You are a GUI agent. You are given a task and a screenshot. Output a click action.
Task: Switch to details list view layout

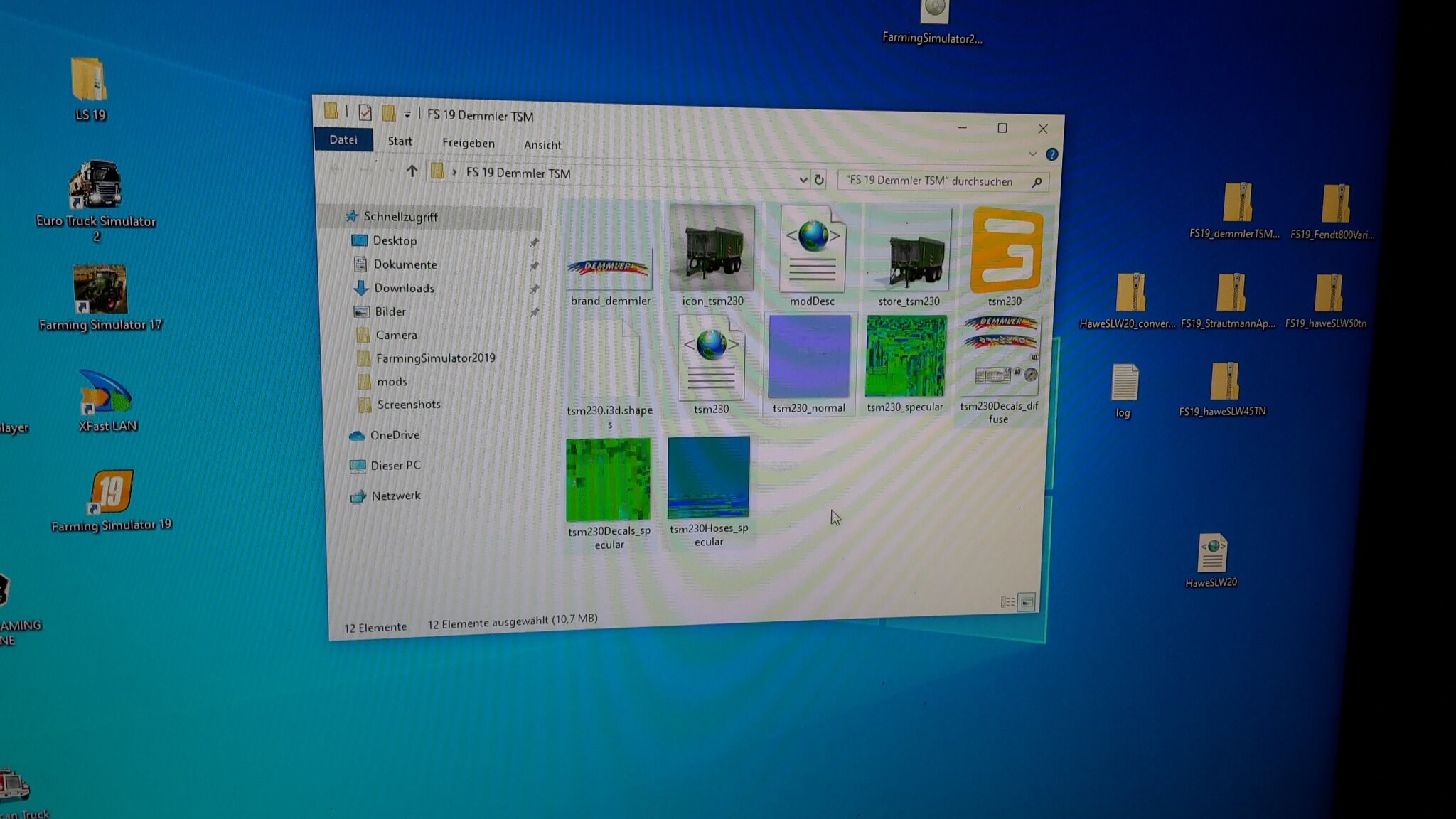click(x=1007, y=602)
